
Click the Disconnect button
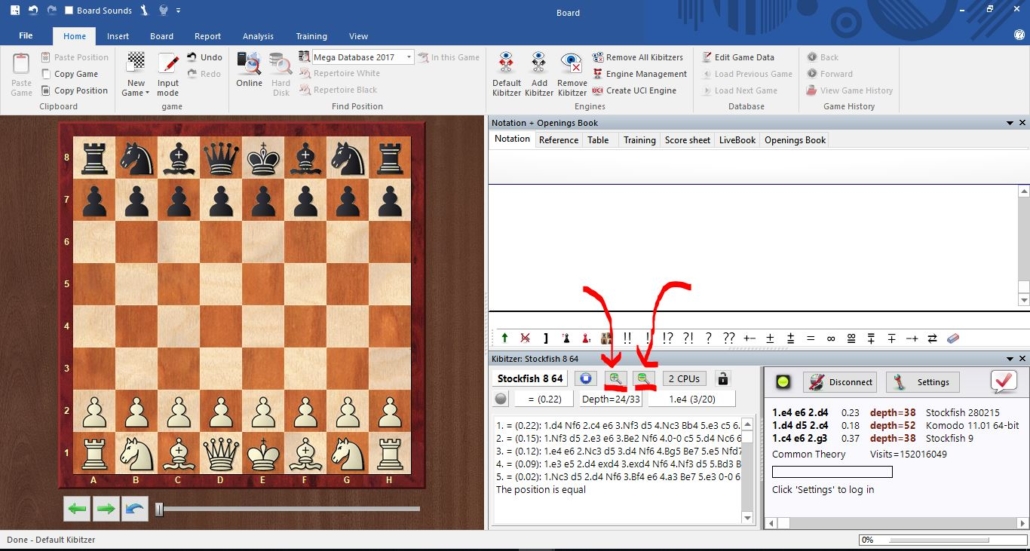coord(841,382)
